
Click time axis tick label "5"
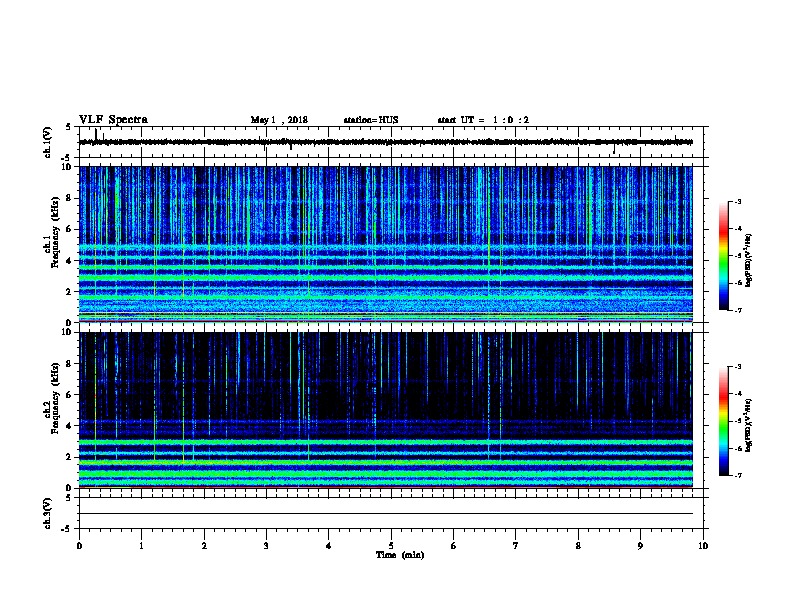[391, 546]
